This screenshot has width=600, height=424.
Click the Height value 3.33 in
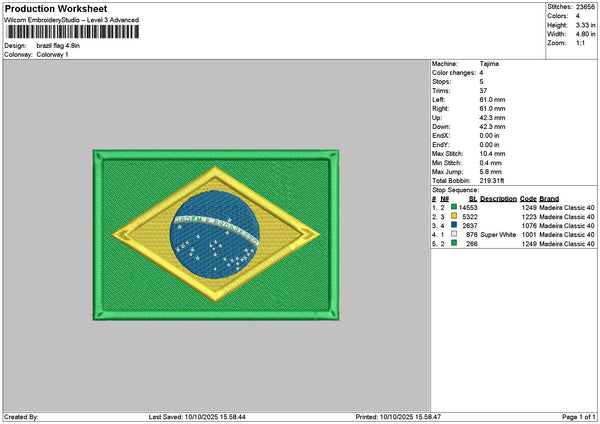click(585, 25)
